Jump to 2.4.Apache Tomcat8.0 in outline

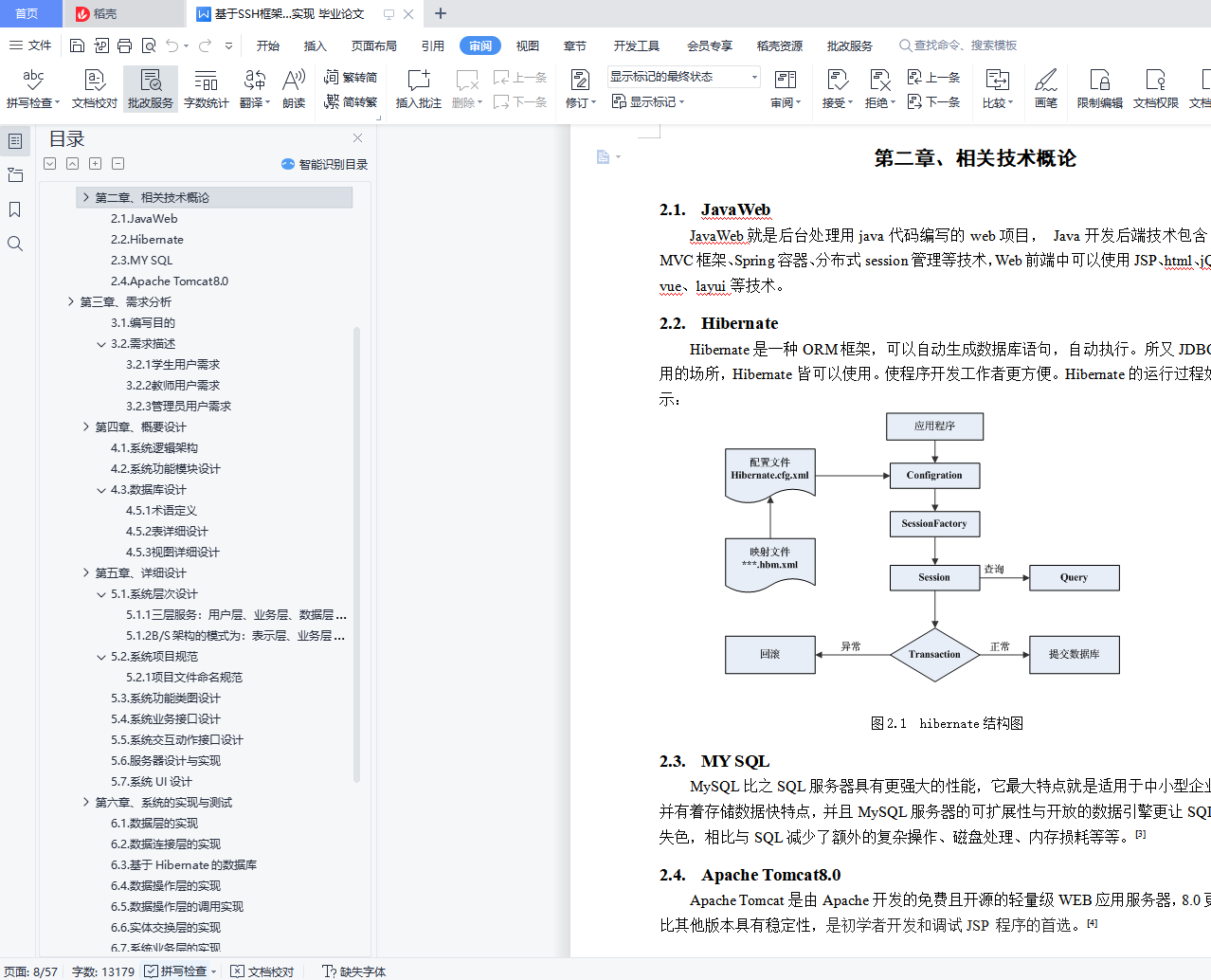(x=170, y=281)
